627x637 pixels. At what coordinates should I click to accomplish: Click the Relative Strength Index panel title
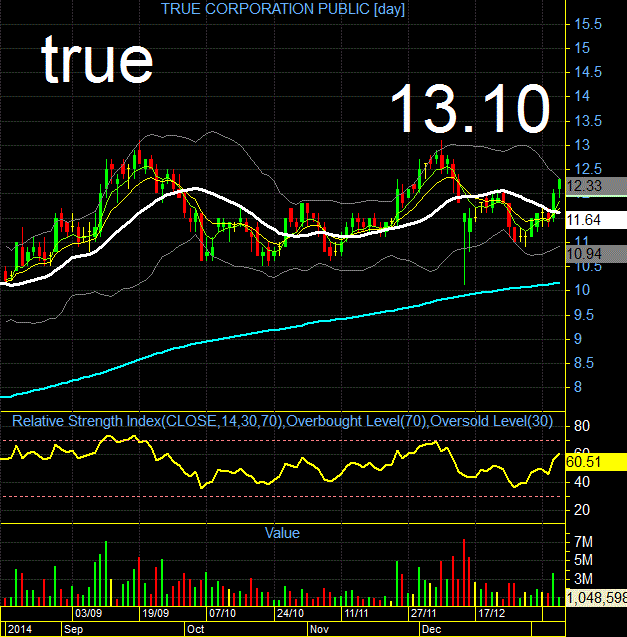click(282, 421)
